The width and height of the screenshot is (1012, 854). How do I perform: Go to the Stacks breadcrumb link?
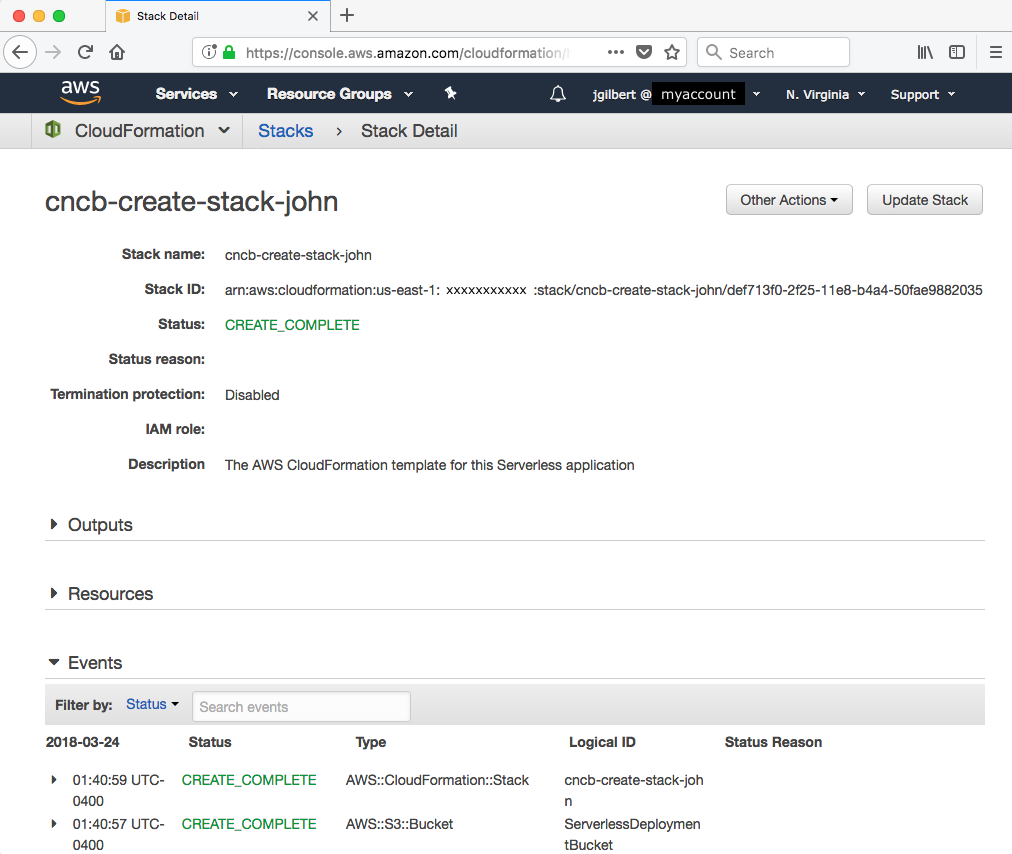(285, 131)
